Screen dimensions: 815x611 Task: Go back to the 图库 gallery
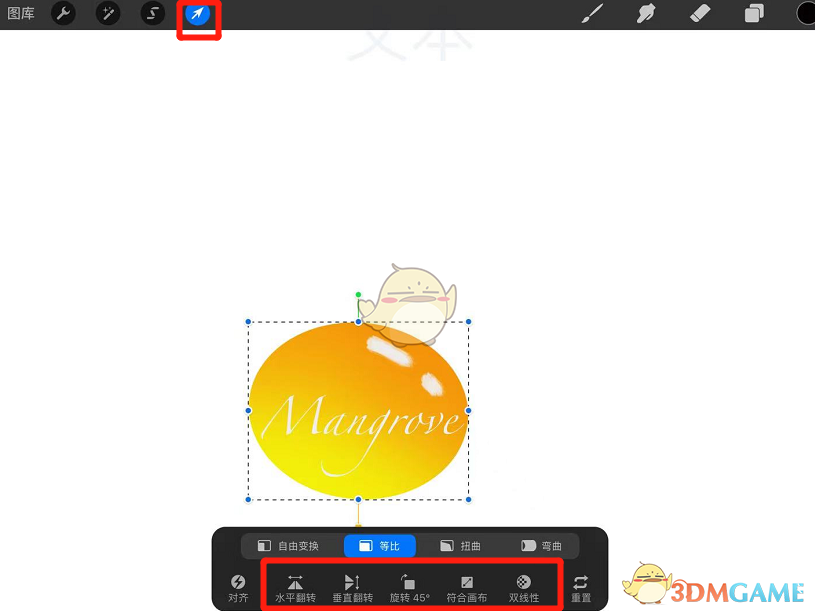tap(20, 14)
